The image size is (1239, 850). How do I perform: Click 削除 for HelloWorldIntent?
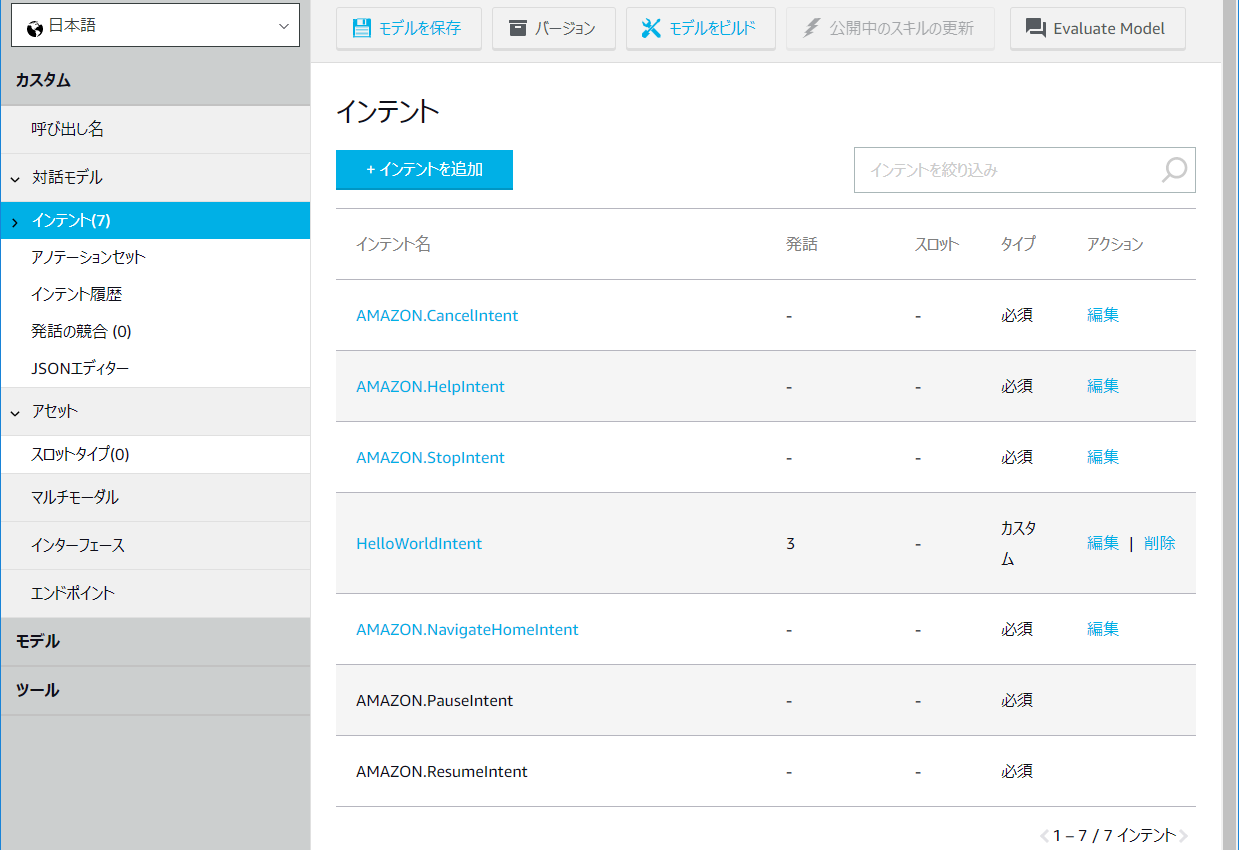[x=1160, y=543]
